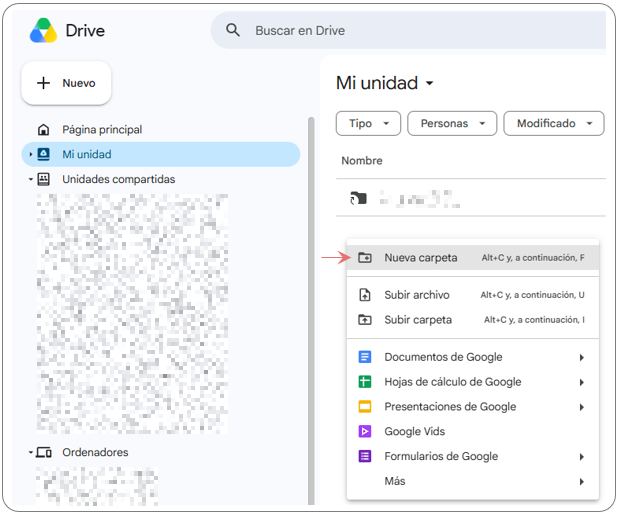
Task: Select 'Documentos de Google' menu entry
Action: pyautogui.click(x=473, y=357)
